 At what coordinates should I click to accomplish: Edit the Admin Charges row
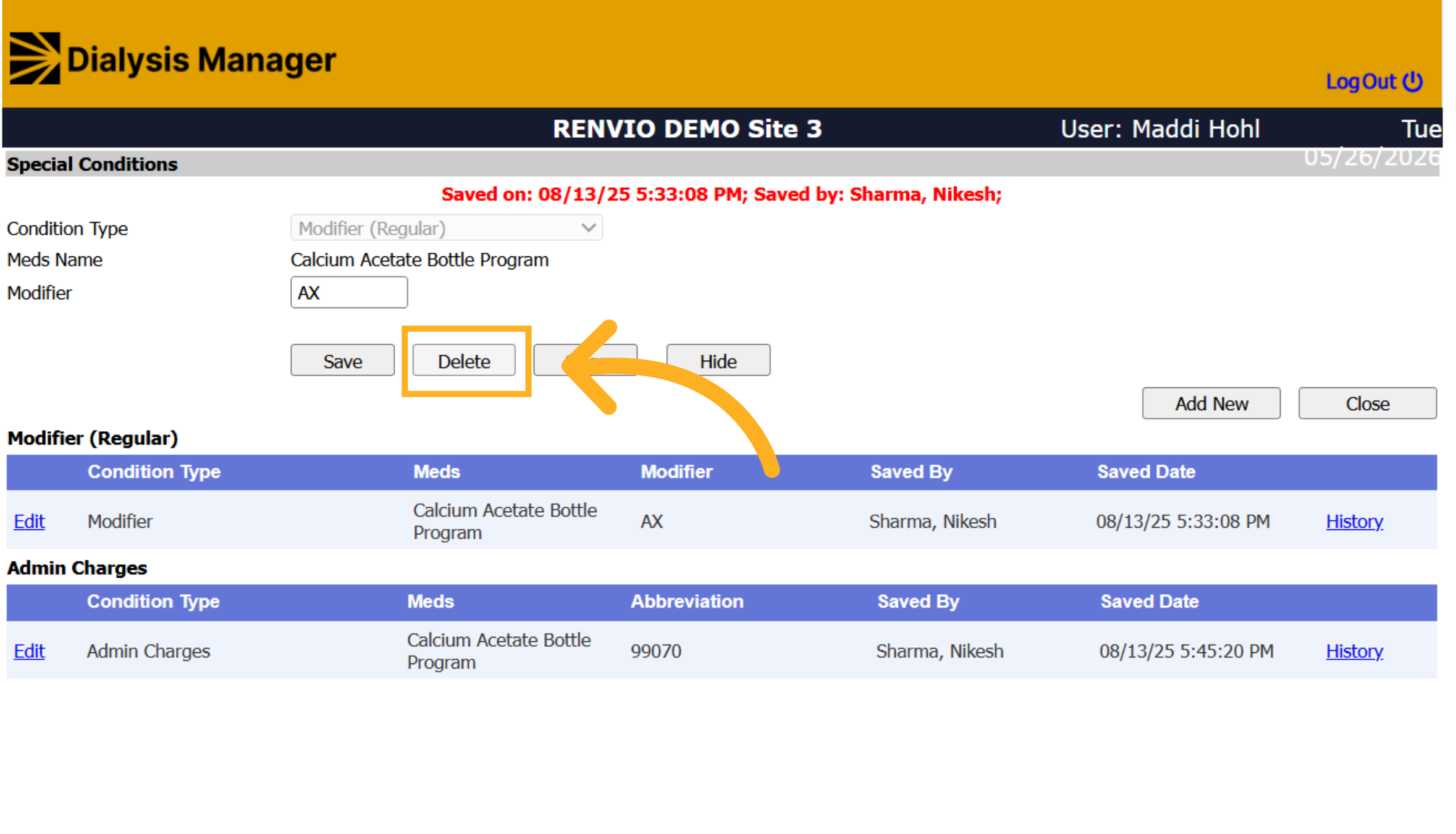29,651
